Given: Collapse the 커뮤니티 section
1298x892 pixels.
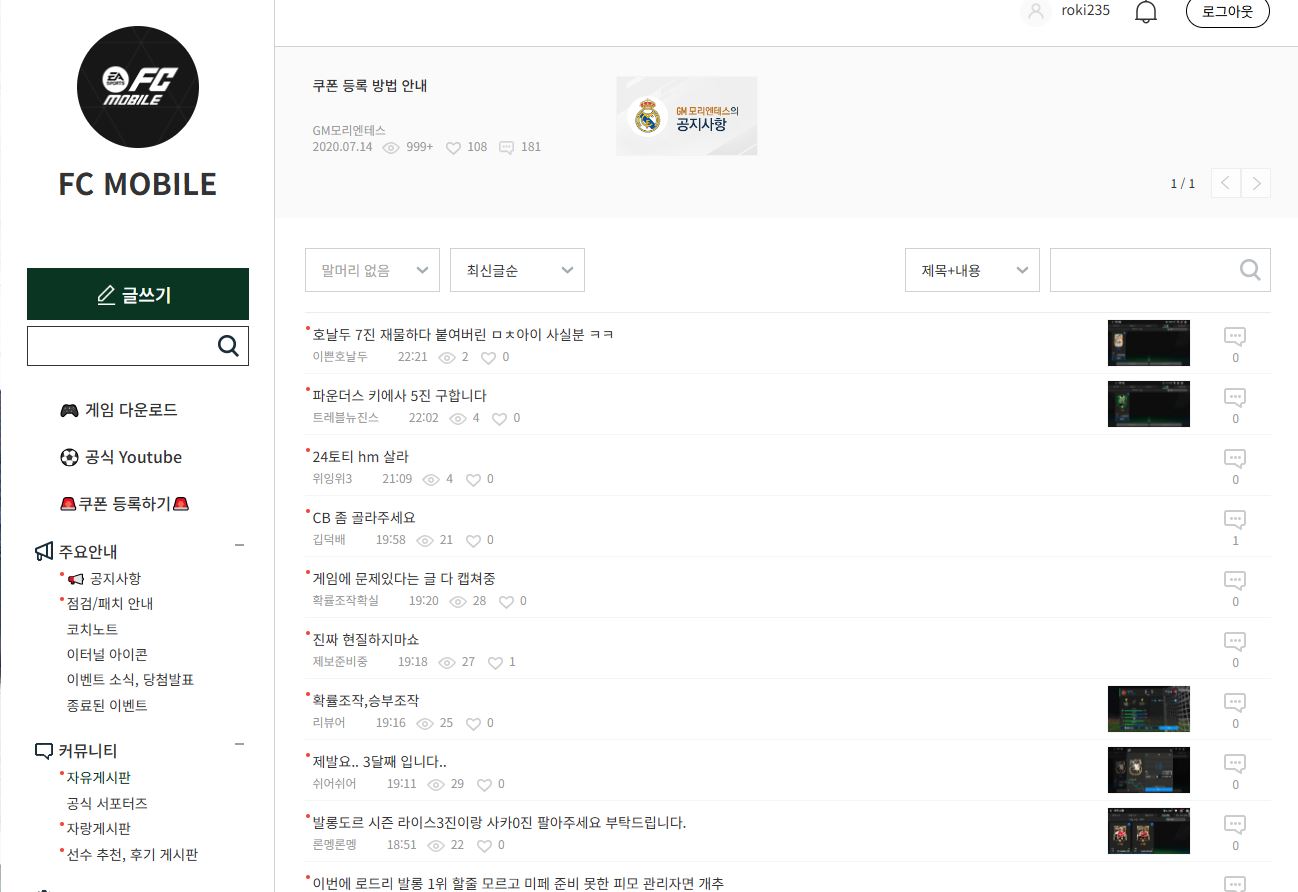Looking at the screenshot, I should click(239, 744).
